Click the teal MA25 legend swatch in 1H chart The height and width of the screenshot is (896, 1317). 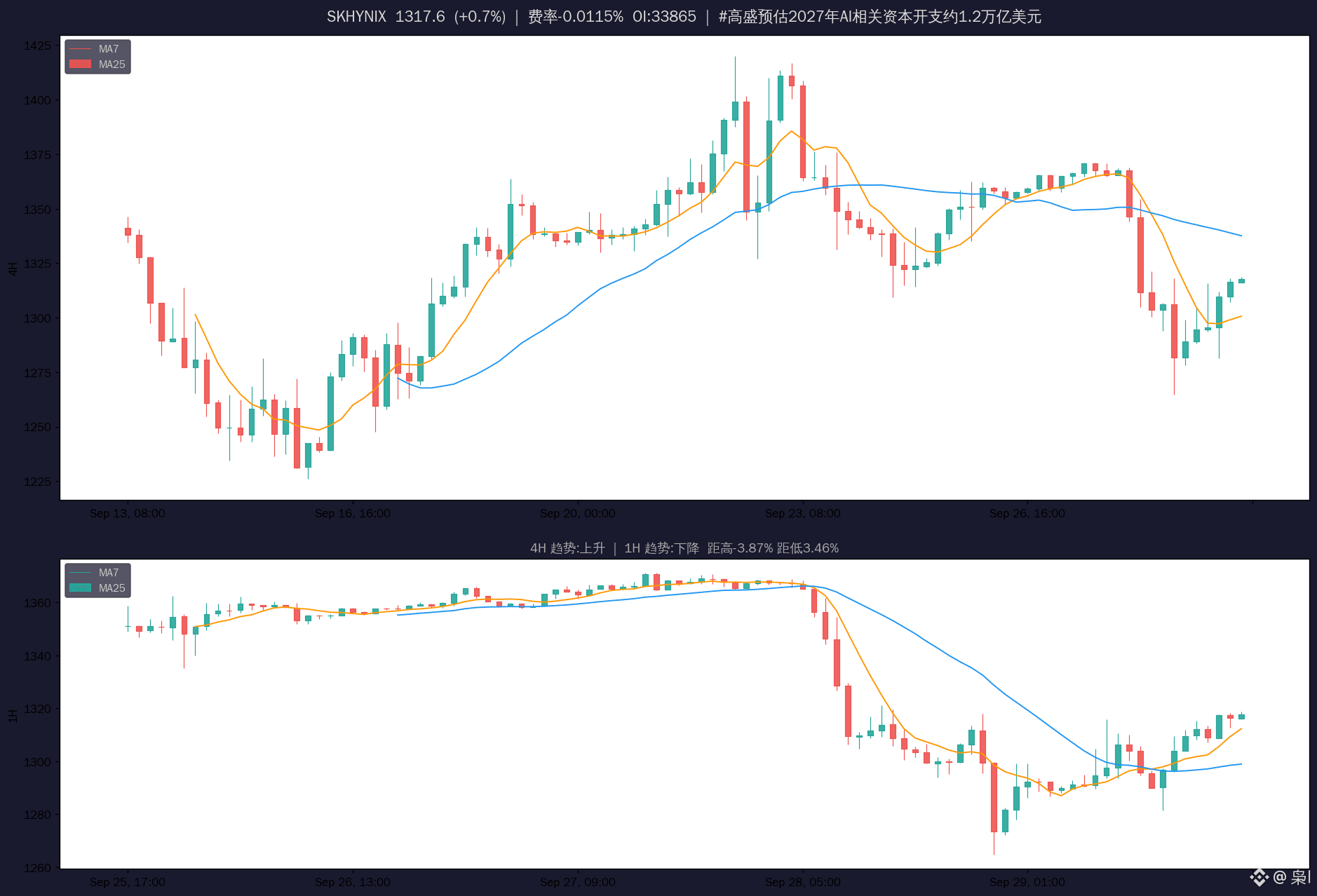(x=81, y=588)
